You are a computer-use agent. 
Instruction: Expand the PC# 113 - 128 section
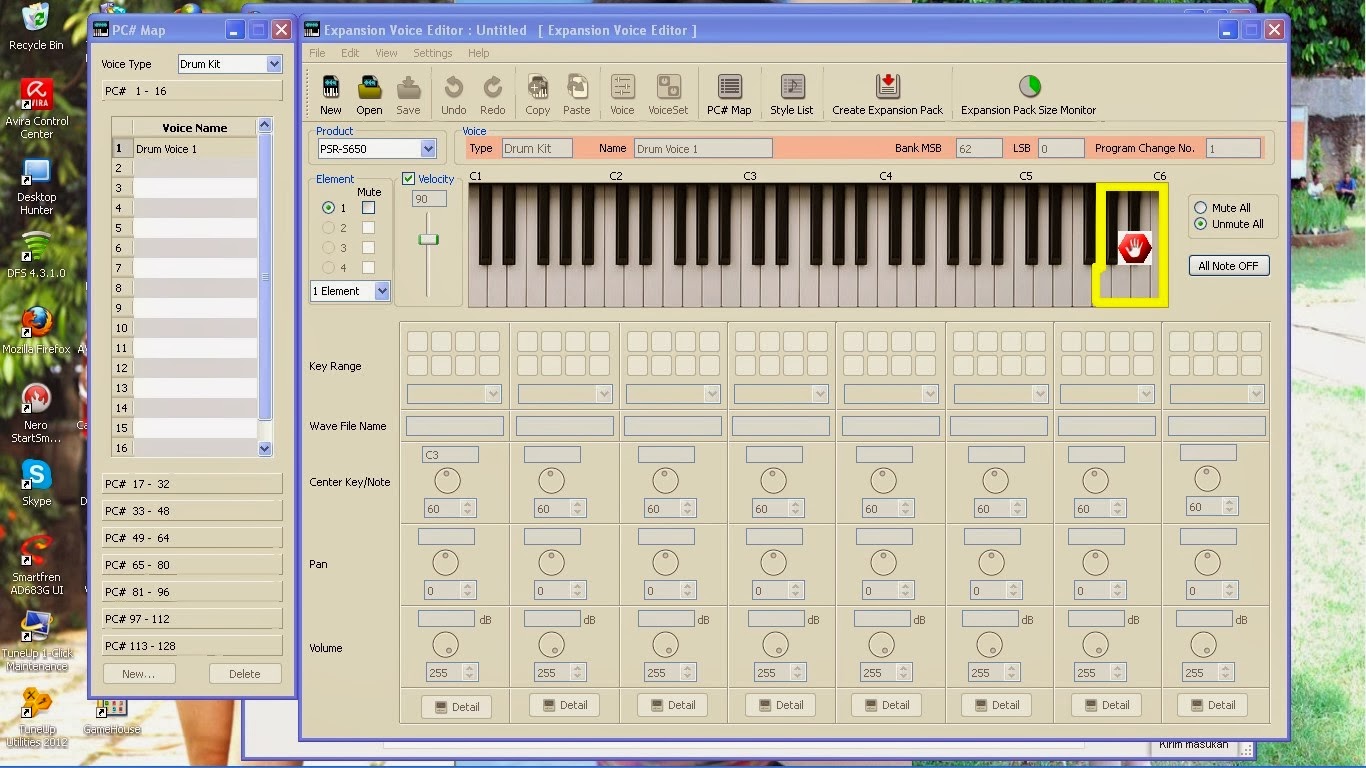[192, 646]
